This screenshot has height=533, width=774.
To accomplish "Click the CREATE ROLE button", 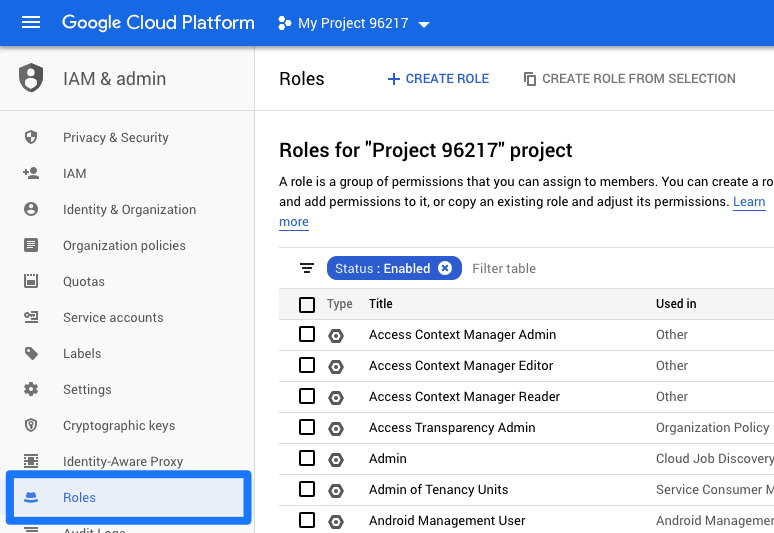I will [x=438, y=79].
